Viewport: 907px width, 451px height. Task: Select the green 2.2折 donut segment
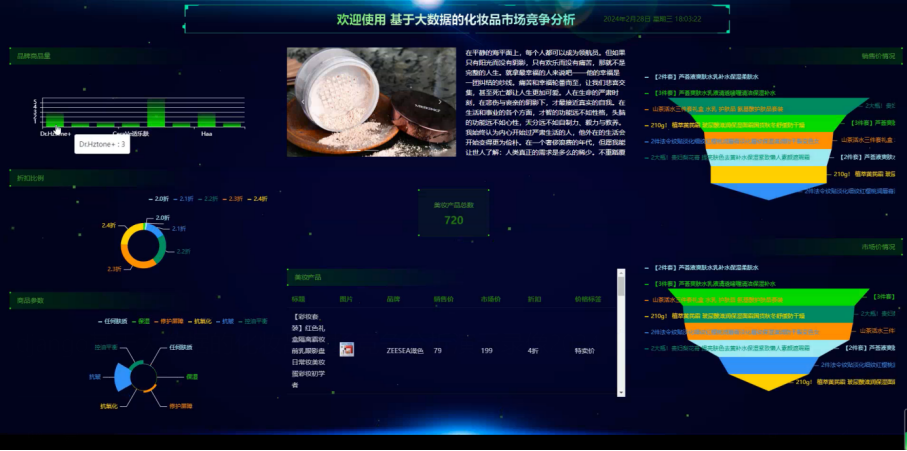(x=162, y=249)
